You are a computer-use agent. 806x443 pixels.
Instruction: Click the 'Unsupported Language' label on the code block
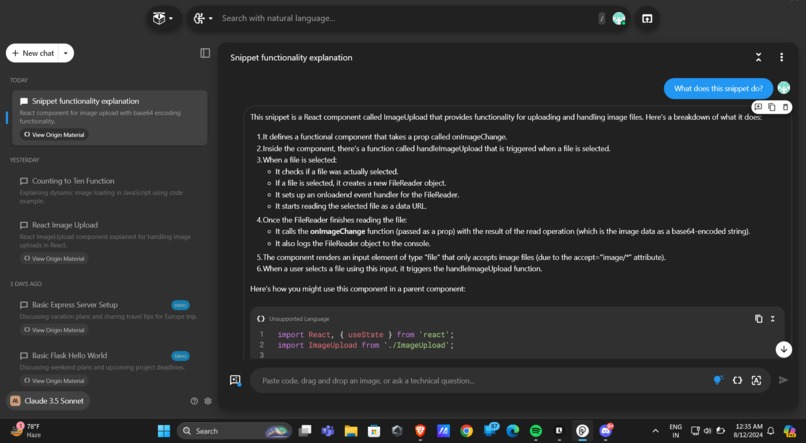[299, 319]
